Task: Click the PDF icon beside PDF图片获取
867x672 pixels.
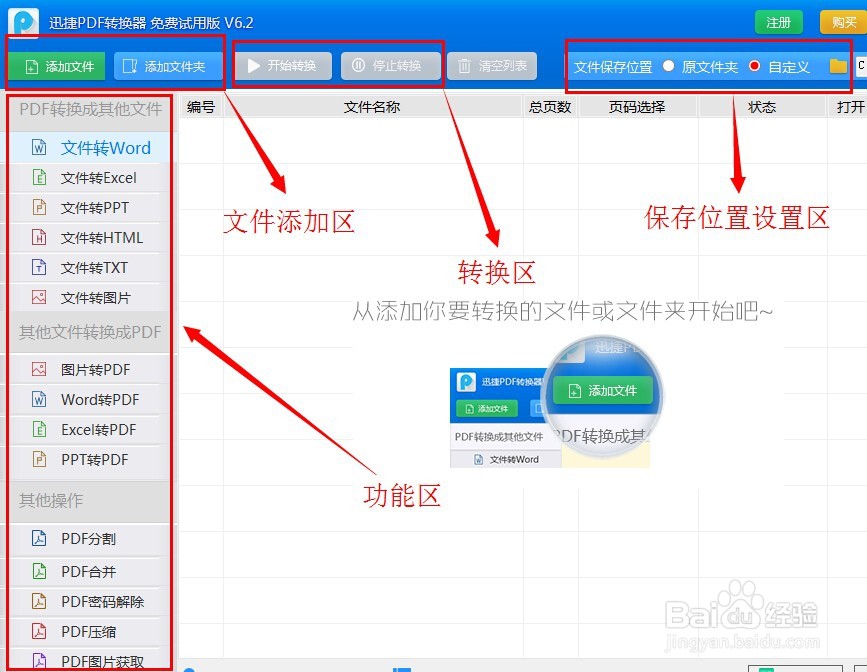Action: point(39,661)
